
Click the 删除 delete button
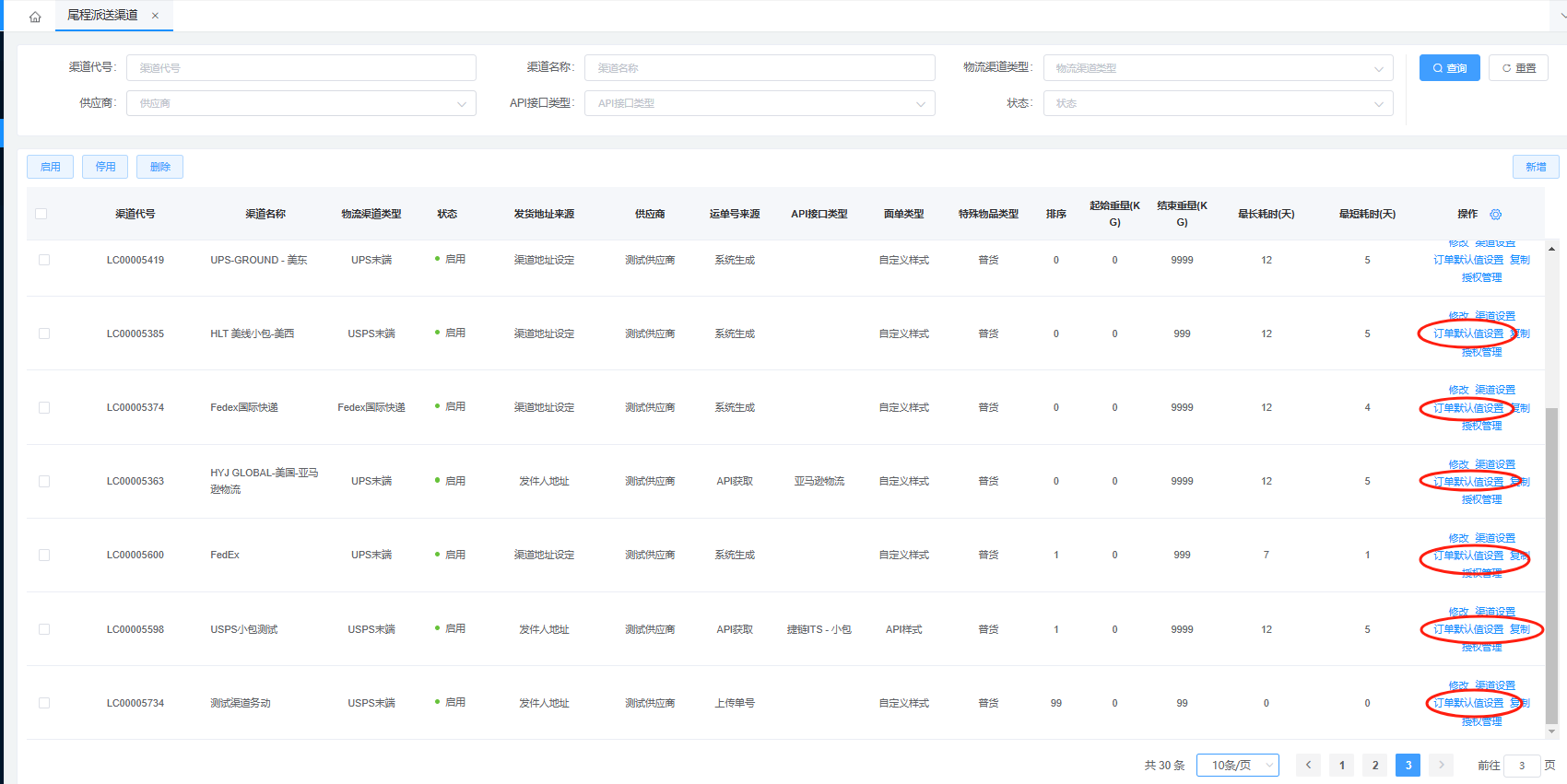(x=160, y=167)
